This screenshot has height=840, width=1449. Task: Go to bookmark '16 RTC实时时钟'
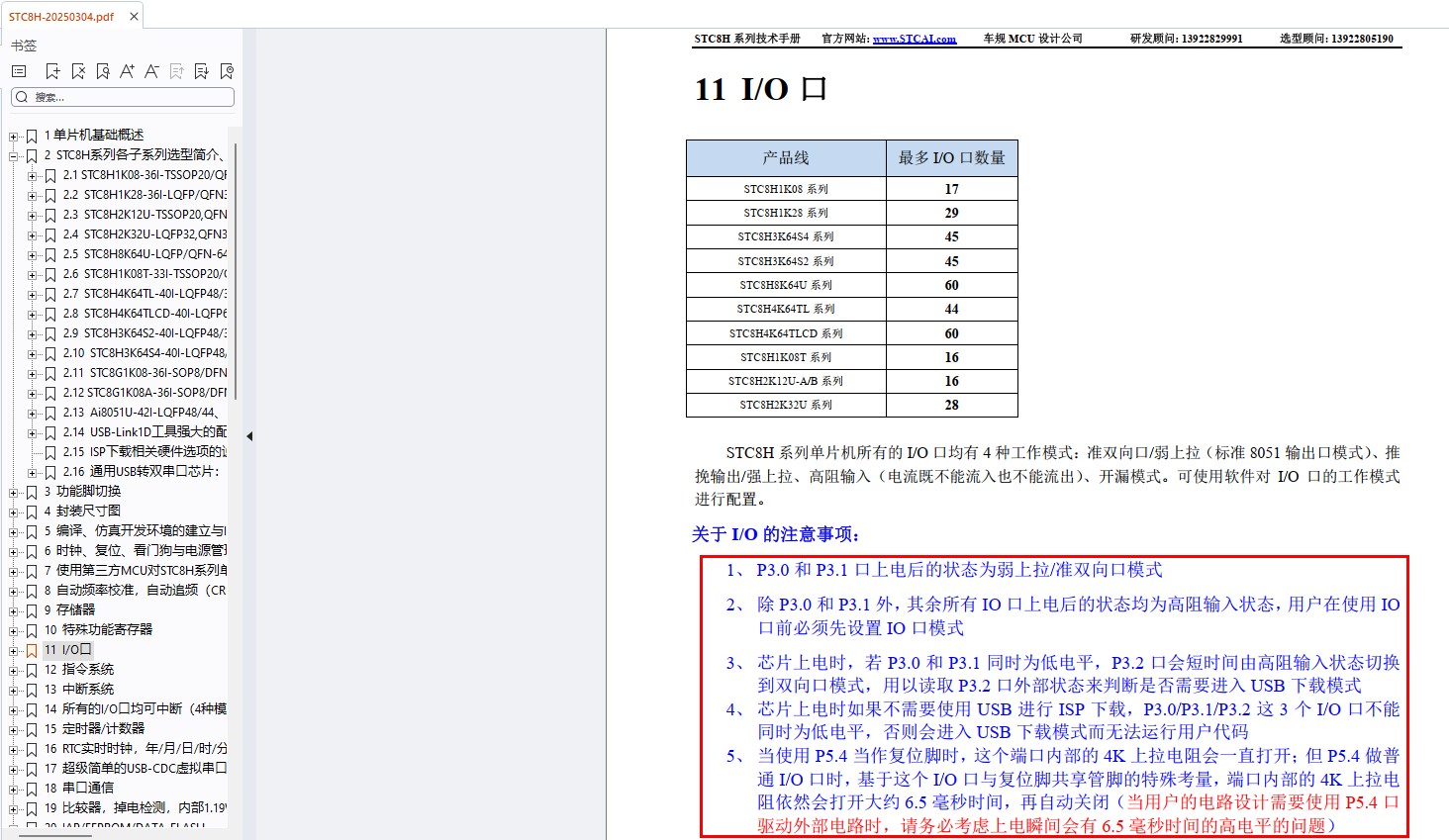click(136, 749)
